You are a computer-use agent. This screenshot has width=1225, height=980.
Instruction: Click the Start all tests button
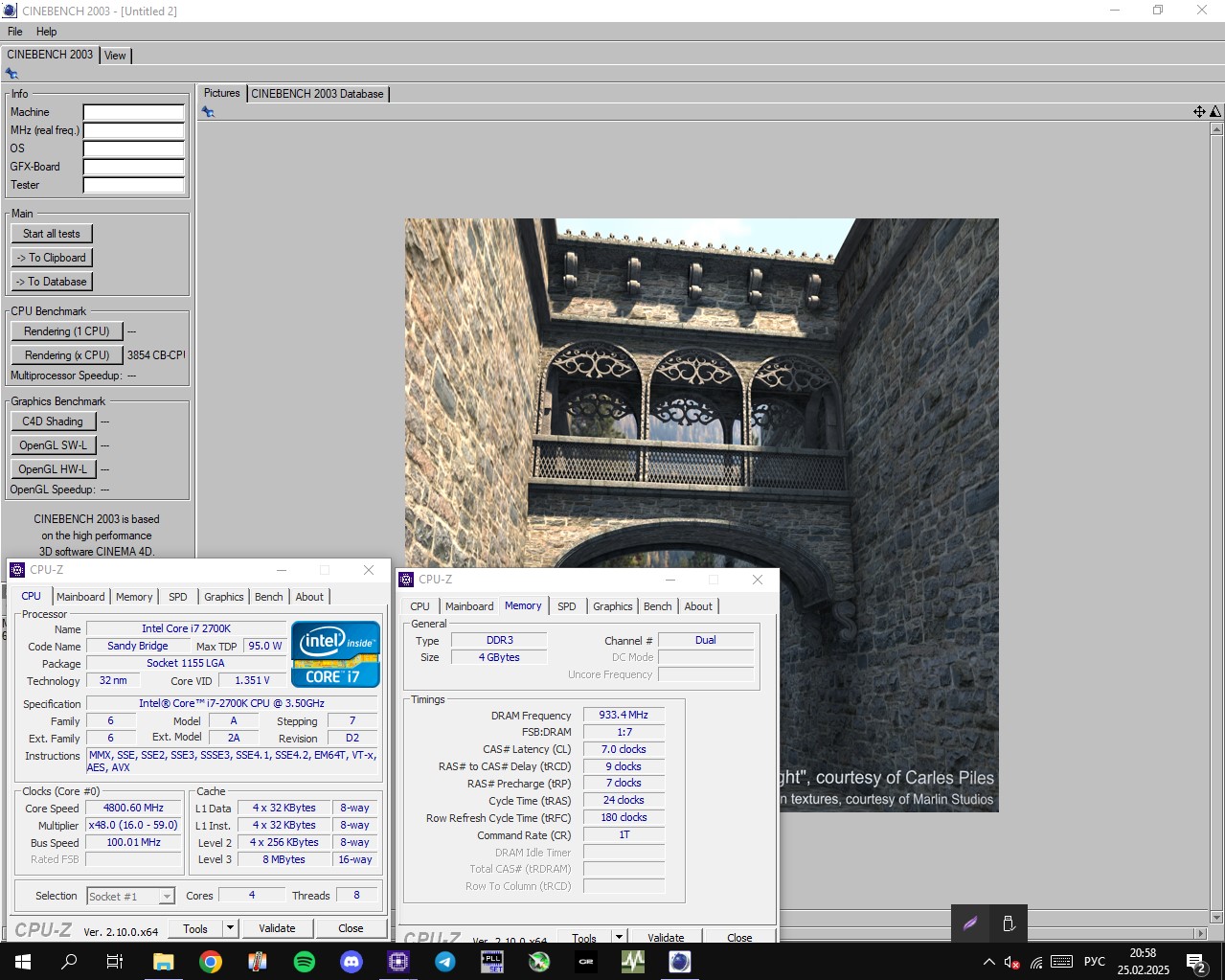52,234
